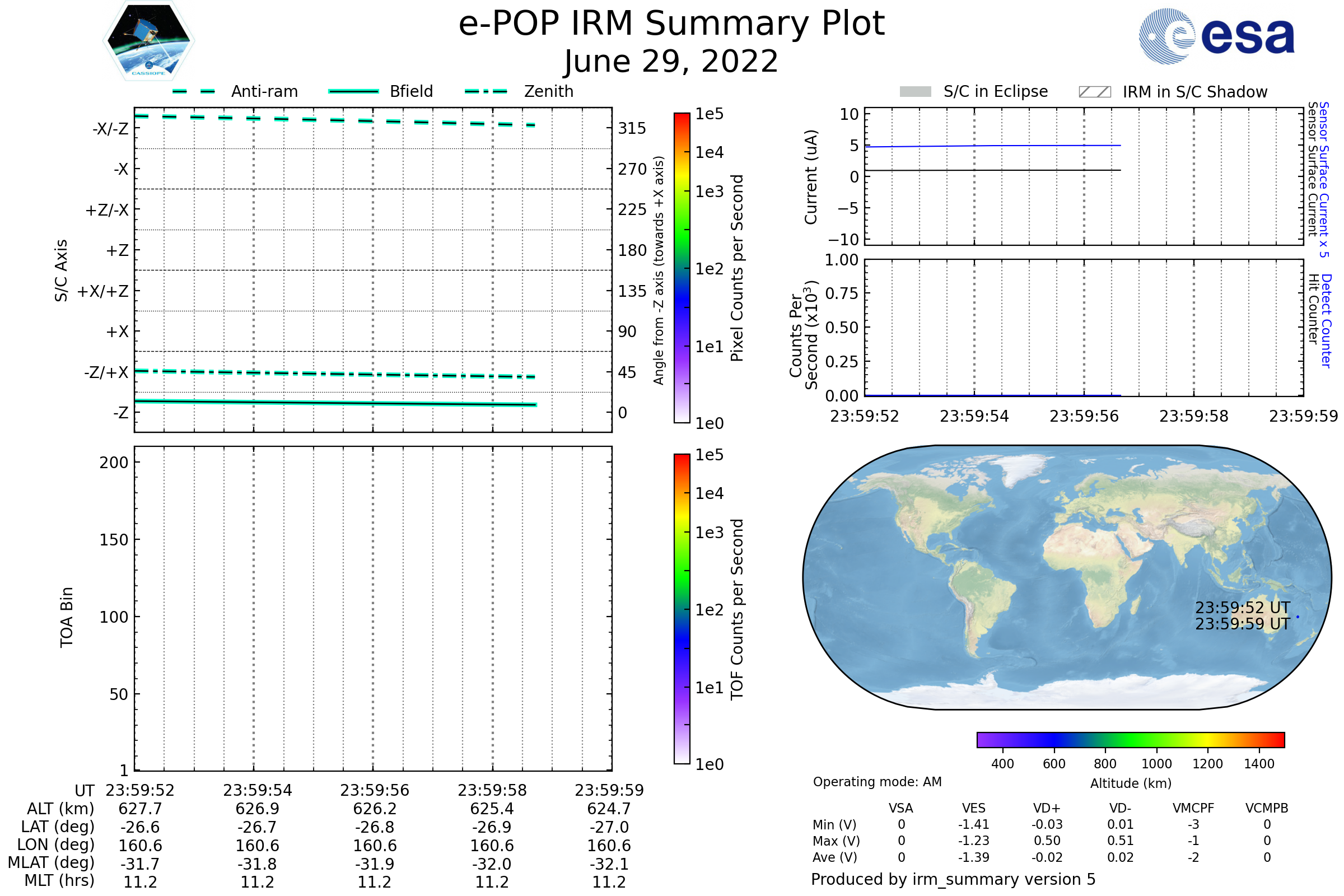Click the CASSIOPE satellite mission logo
The height and width of the screenshot is (896, 1344).
pos(148,41)
